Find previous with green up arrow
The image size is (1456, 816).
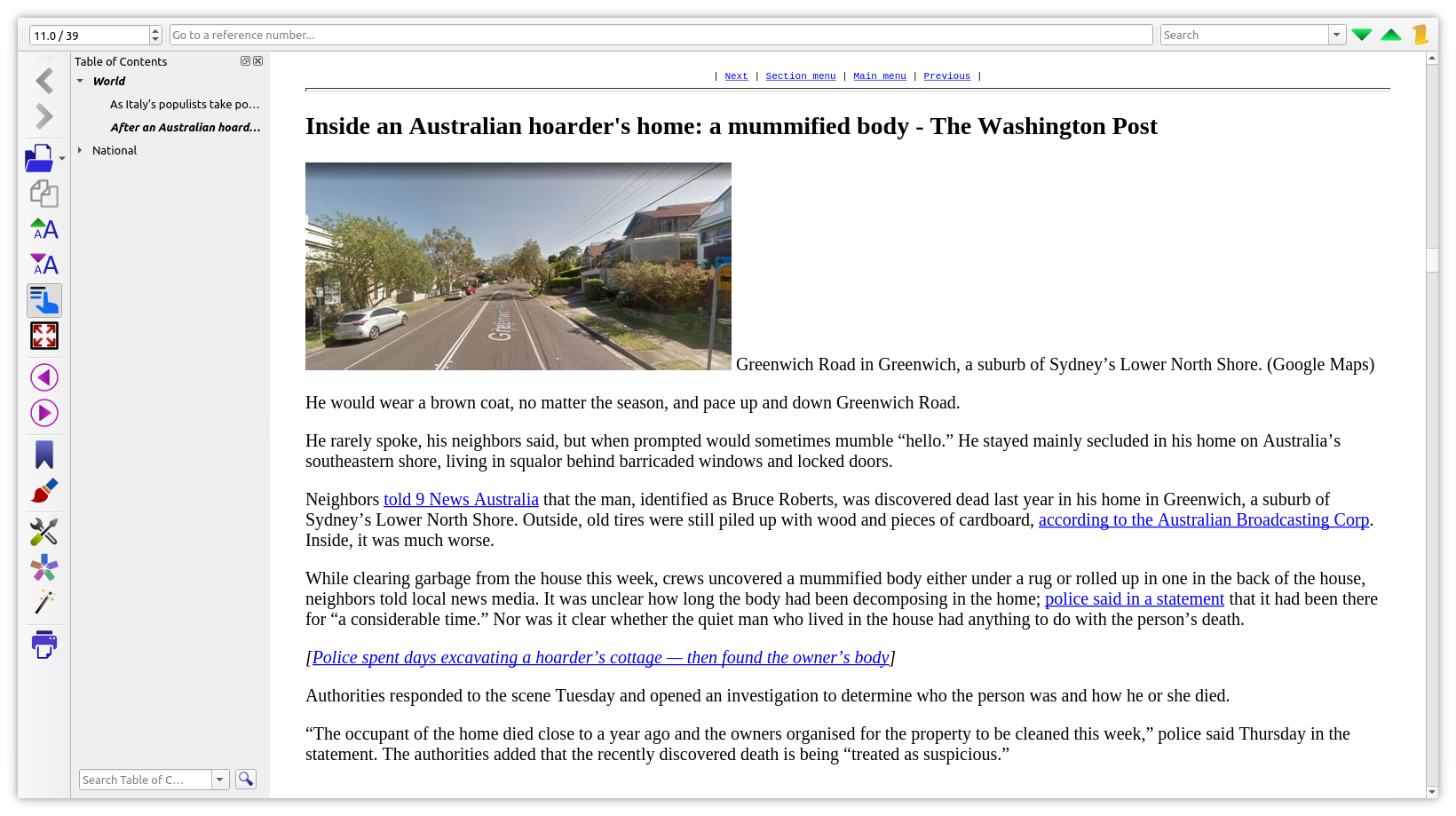tap(1391, 35)
